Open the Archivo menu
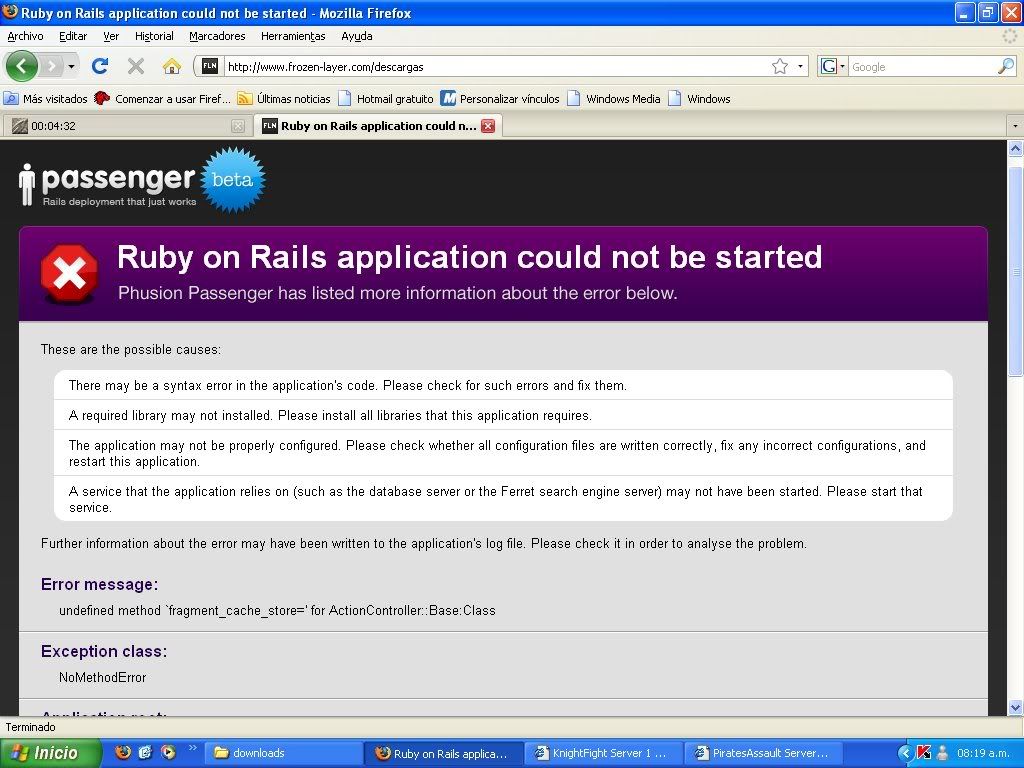The width and height of the screenshot is (1024, 768). 25,36
